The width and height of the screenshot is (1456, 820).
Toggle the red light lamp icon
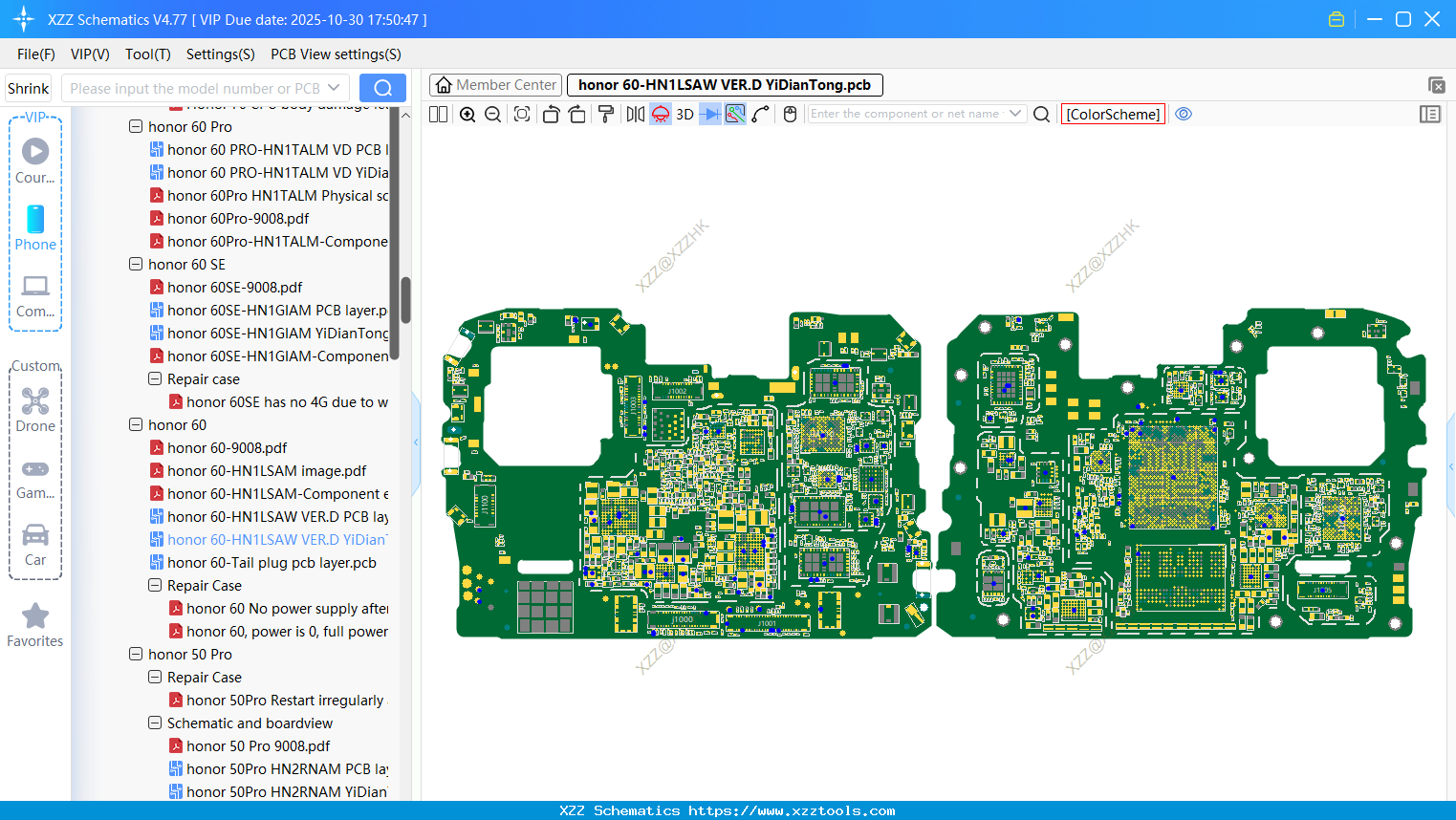click(x=661, y=114)
